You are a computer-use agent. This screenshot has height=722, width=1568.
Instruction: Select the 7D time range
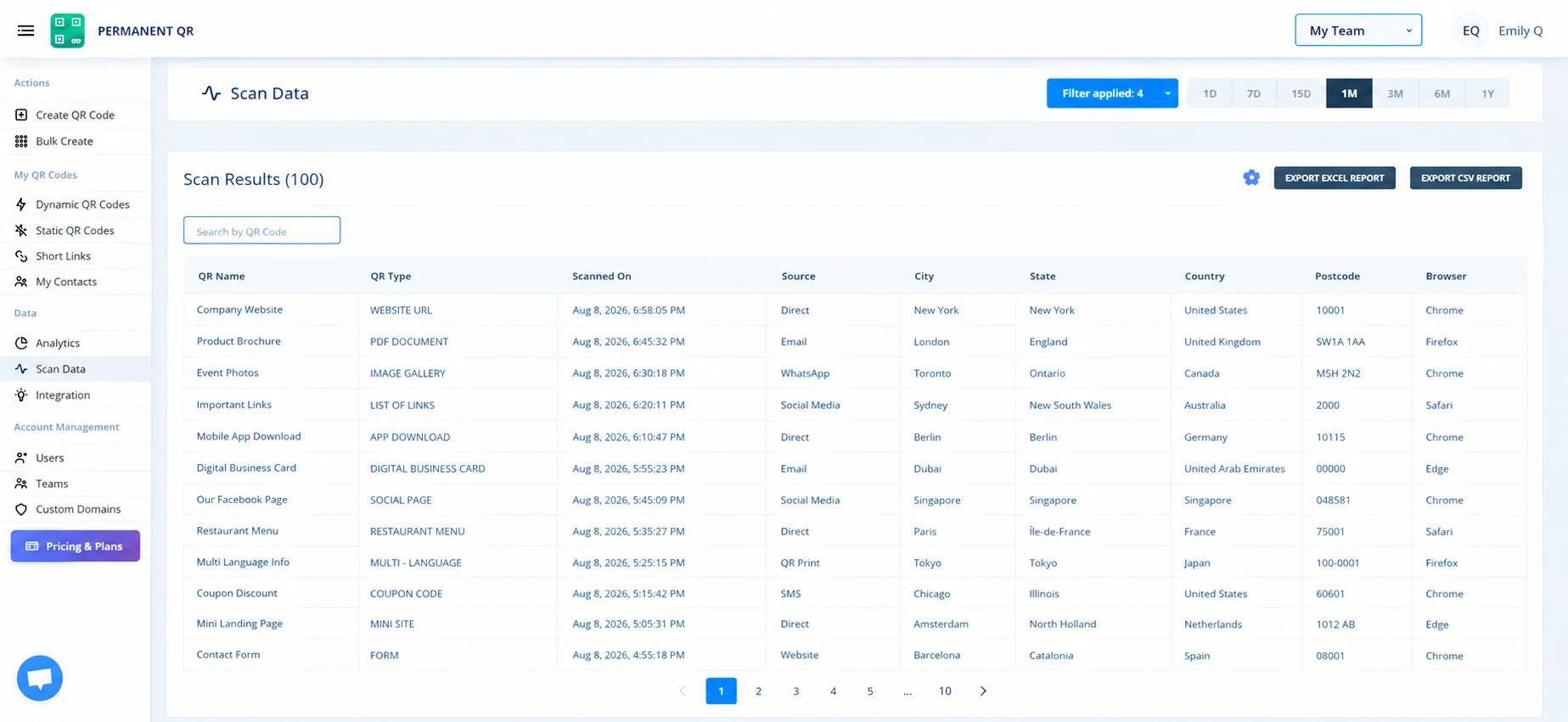(x=1254, y=93)
